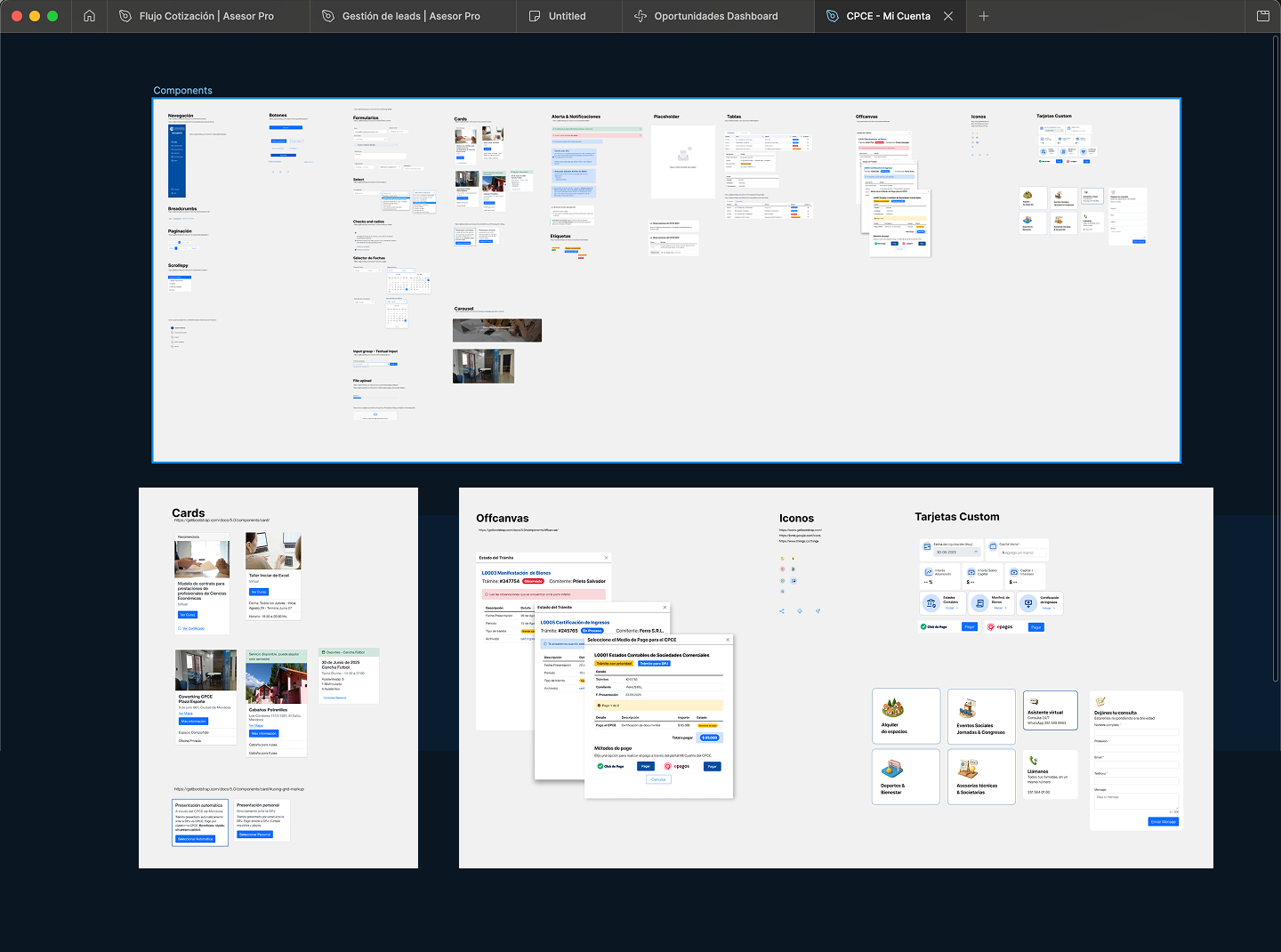Click the Llámanos phone icon
The width and height of the screenshot is (1281, 952).
click(x=1033, y=761)
